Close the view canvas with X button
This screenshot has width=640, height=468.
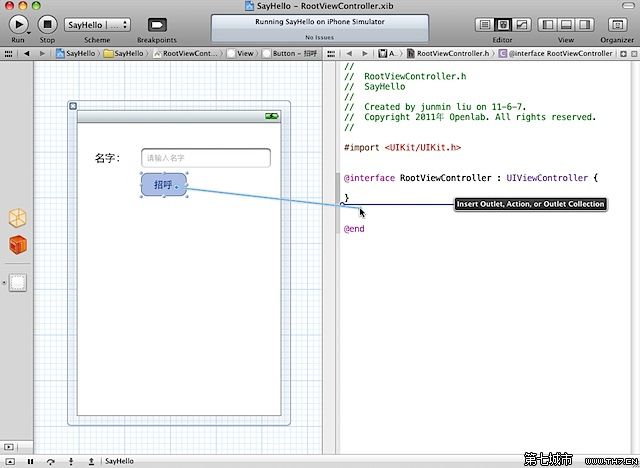click(x=73, y=106)
